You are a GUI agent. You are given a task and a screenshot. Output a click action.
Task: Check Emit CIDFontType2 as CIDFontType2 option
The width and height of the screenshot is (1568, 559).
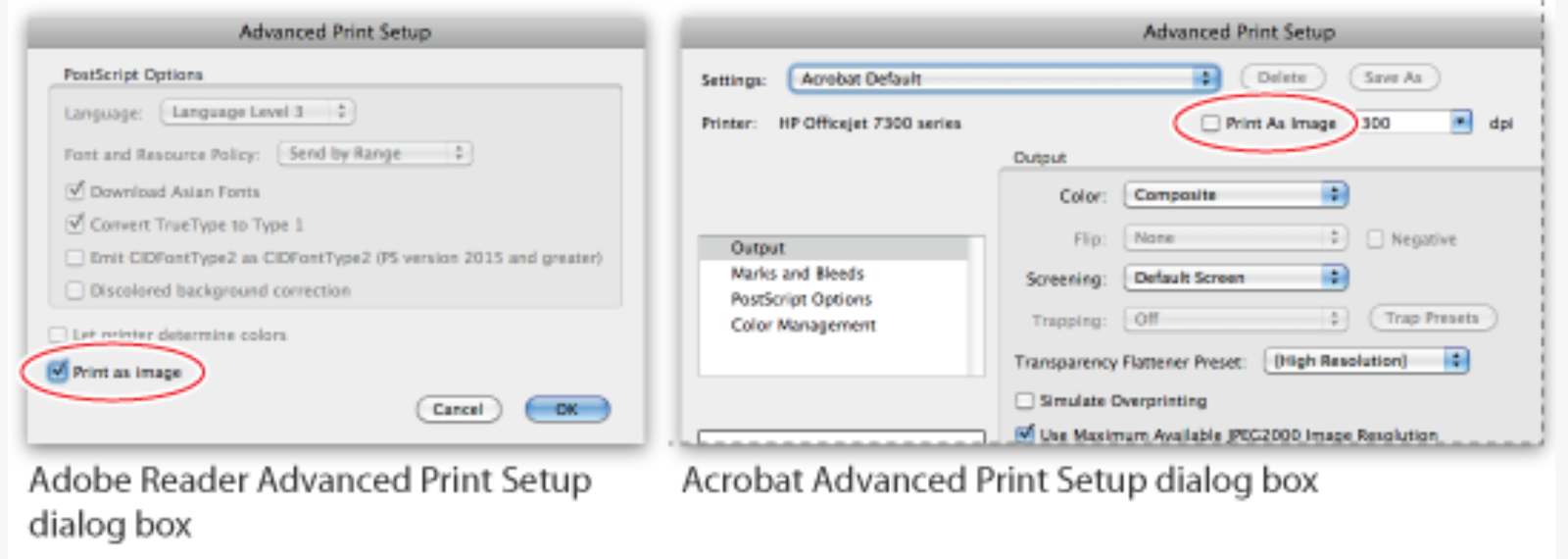coord(74,258)
